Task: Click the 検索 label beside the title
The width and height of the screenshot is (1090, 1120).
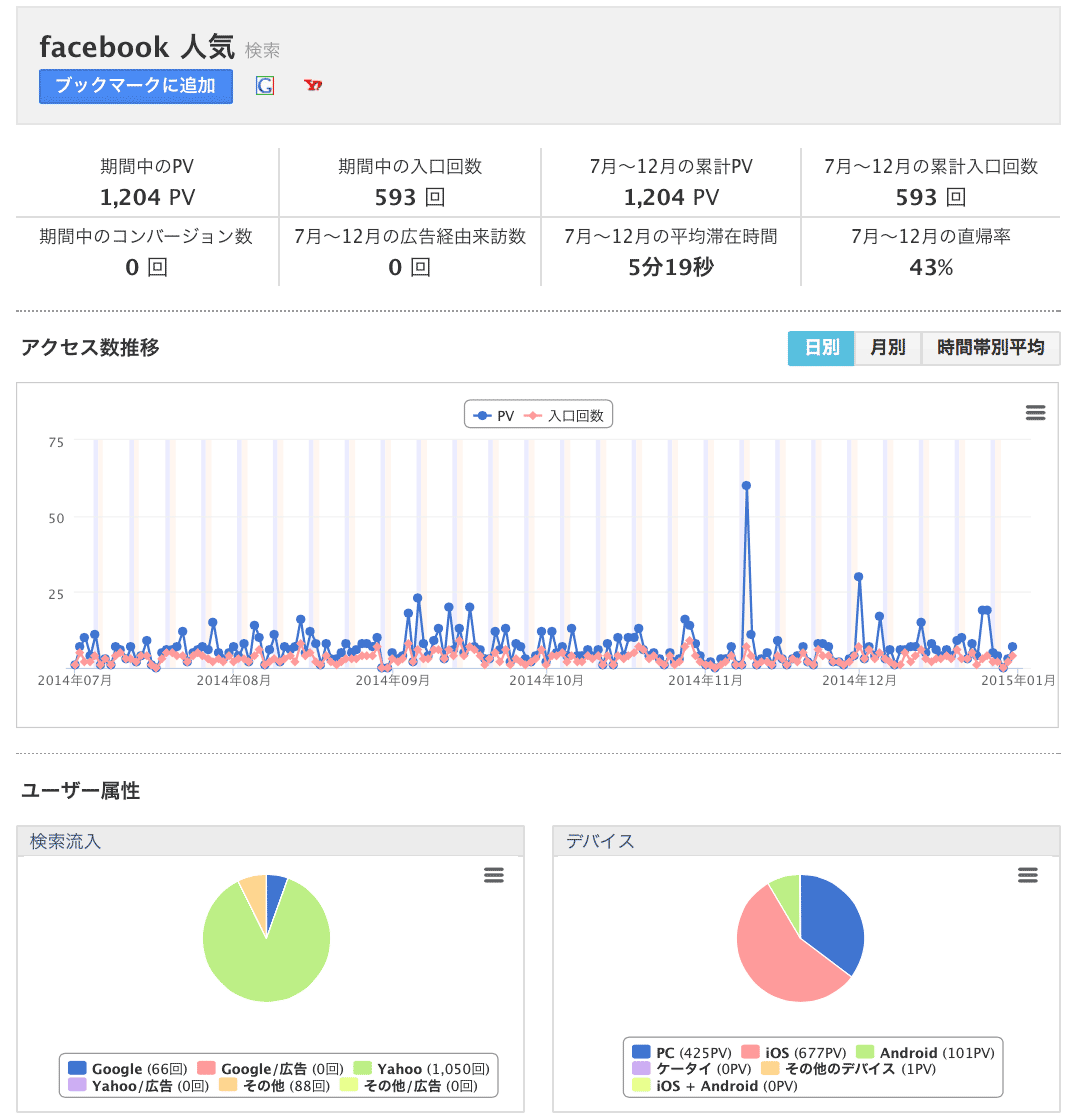Action: pos(262,50)
